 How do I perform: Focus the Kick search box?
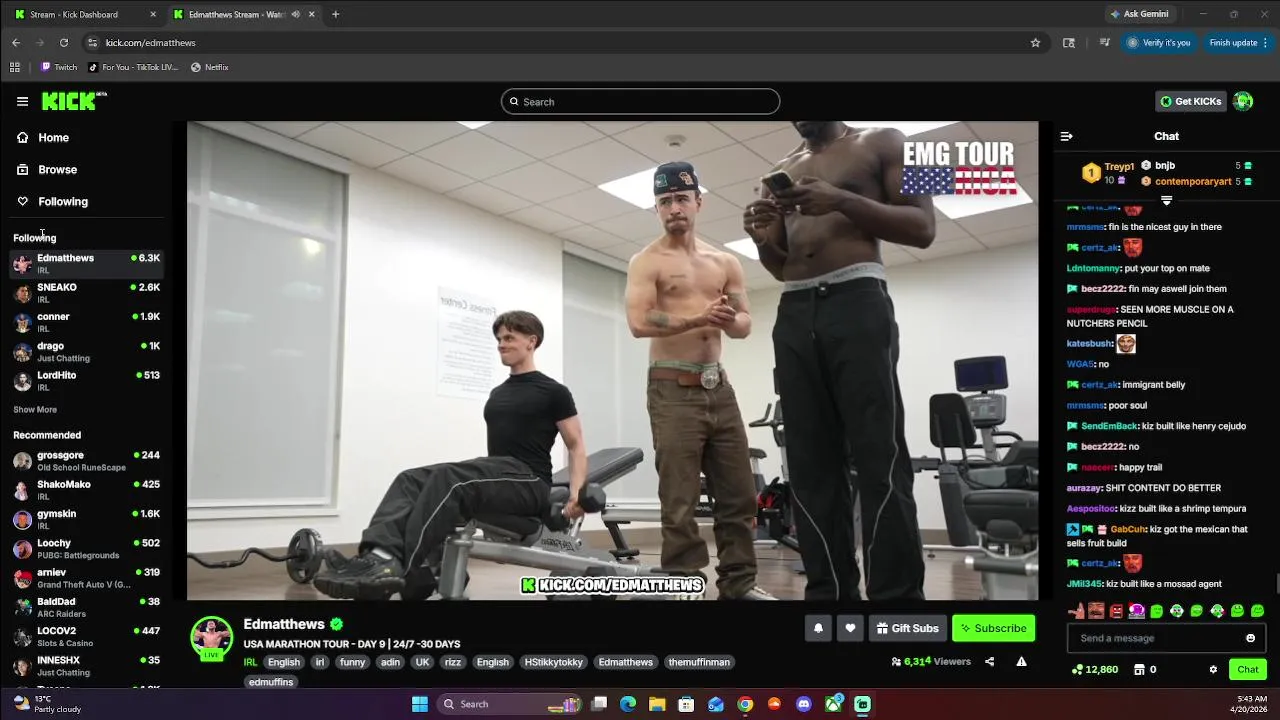pos(640,101)
